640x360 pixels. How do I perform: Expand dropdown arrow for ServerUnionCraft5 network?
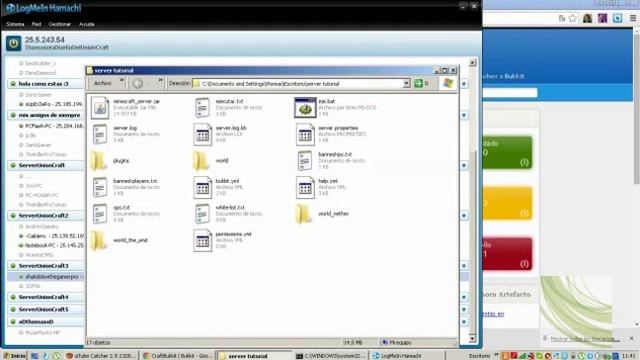coord(464,310)
